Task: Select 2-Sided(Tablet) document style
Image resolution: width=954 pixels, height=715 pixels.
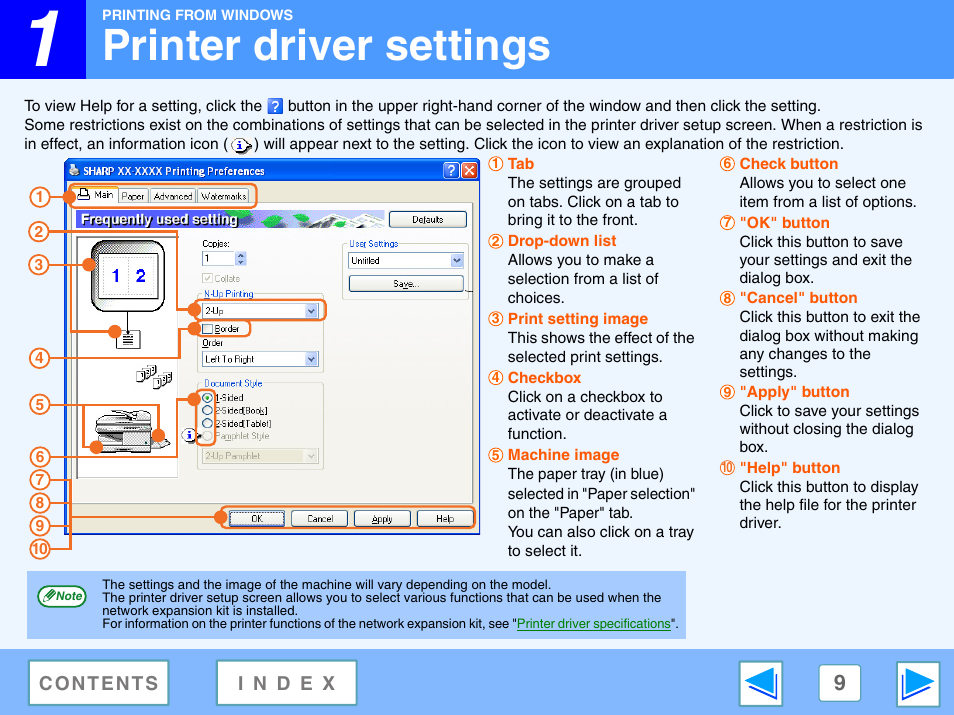Action: (x=207, y=424)
